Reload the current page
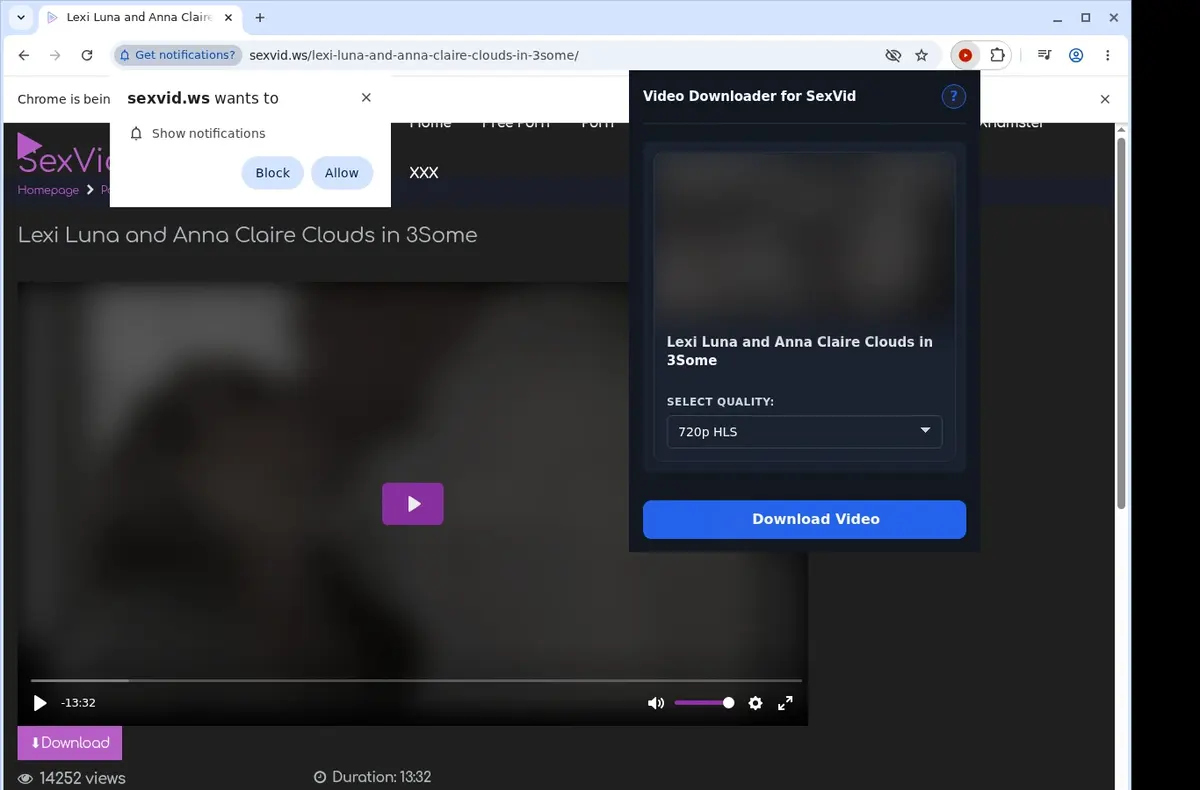 [x=87, y=55]
